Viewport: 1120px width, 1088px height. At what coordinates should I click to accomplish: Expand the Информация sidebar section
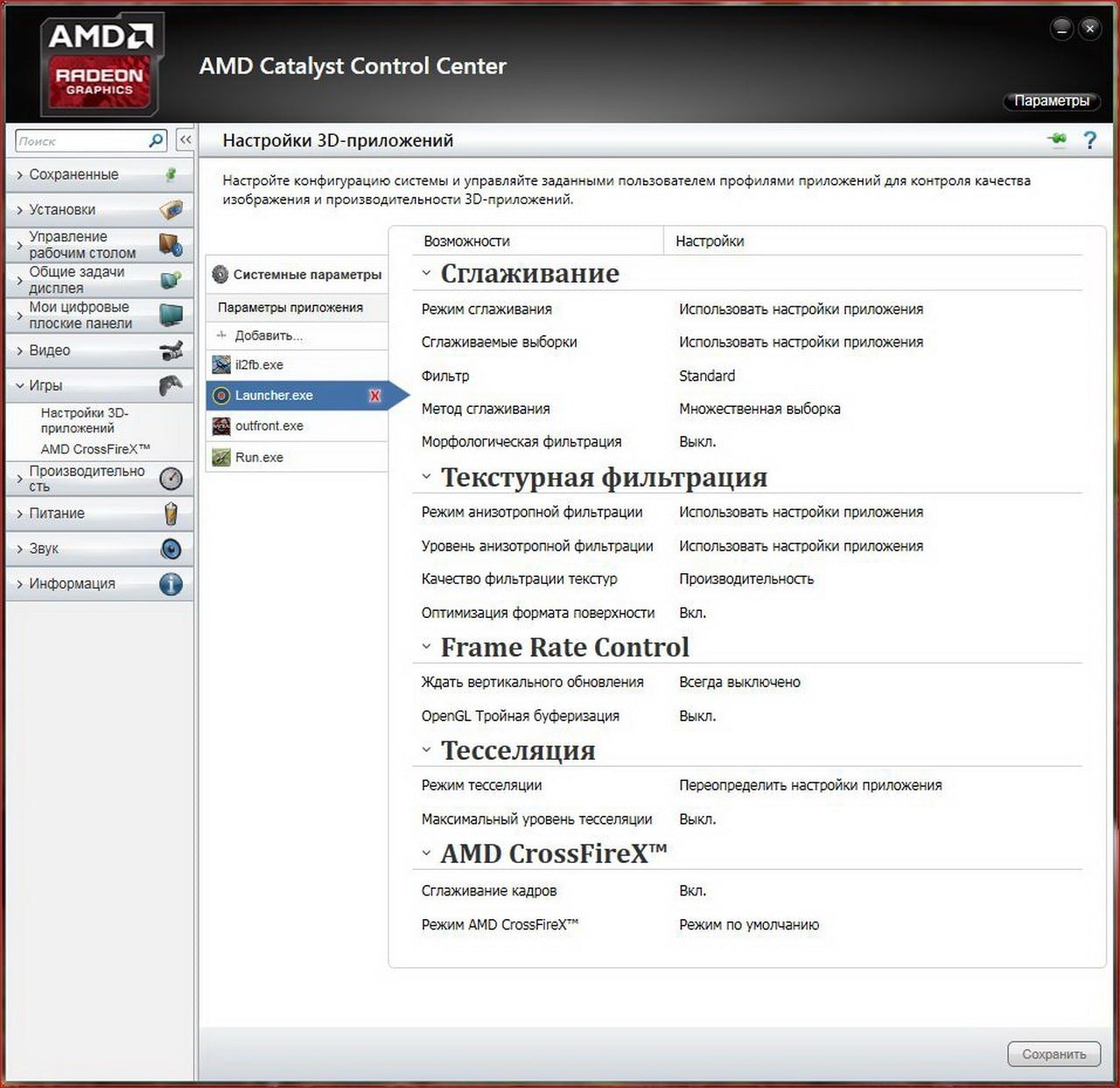19,584
